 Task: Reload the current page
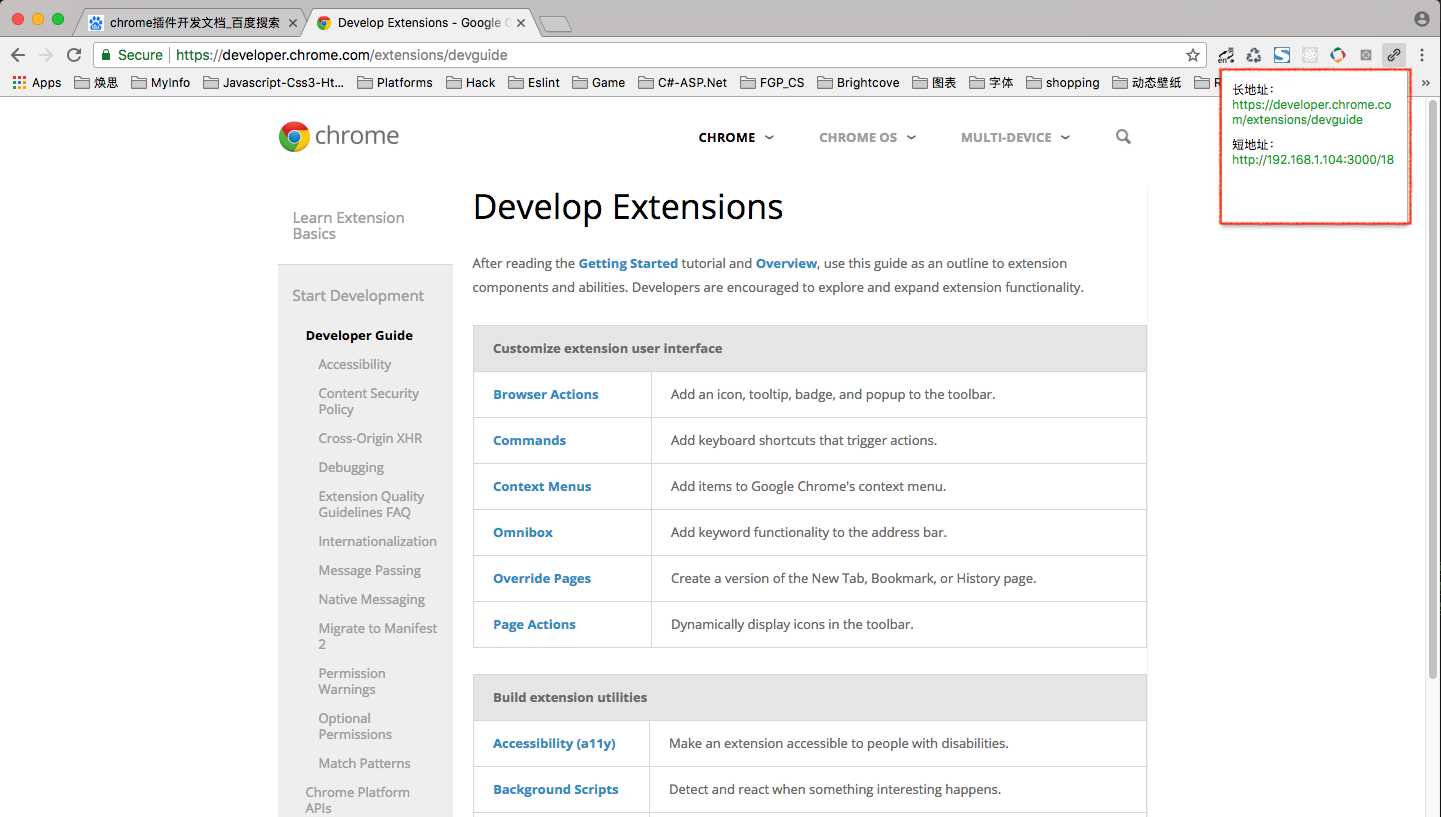(x=74, y=55)
